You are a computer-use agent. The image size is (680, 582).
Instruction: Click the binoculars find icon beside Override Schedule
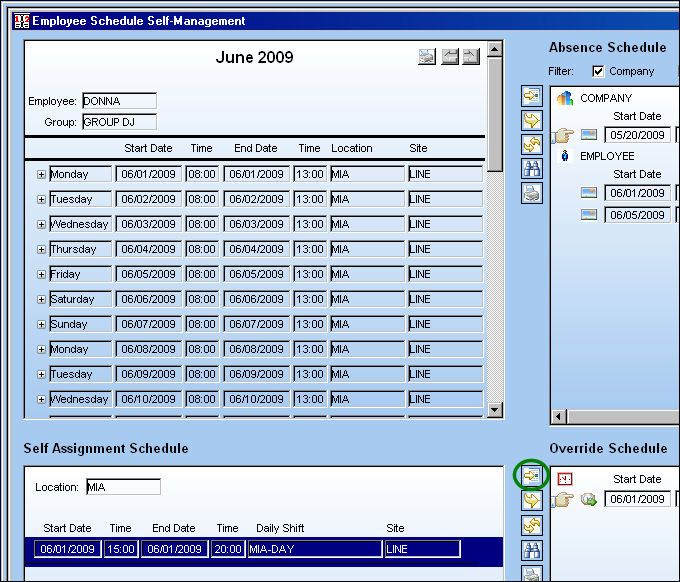pos(532,551)
